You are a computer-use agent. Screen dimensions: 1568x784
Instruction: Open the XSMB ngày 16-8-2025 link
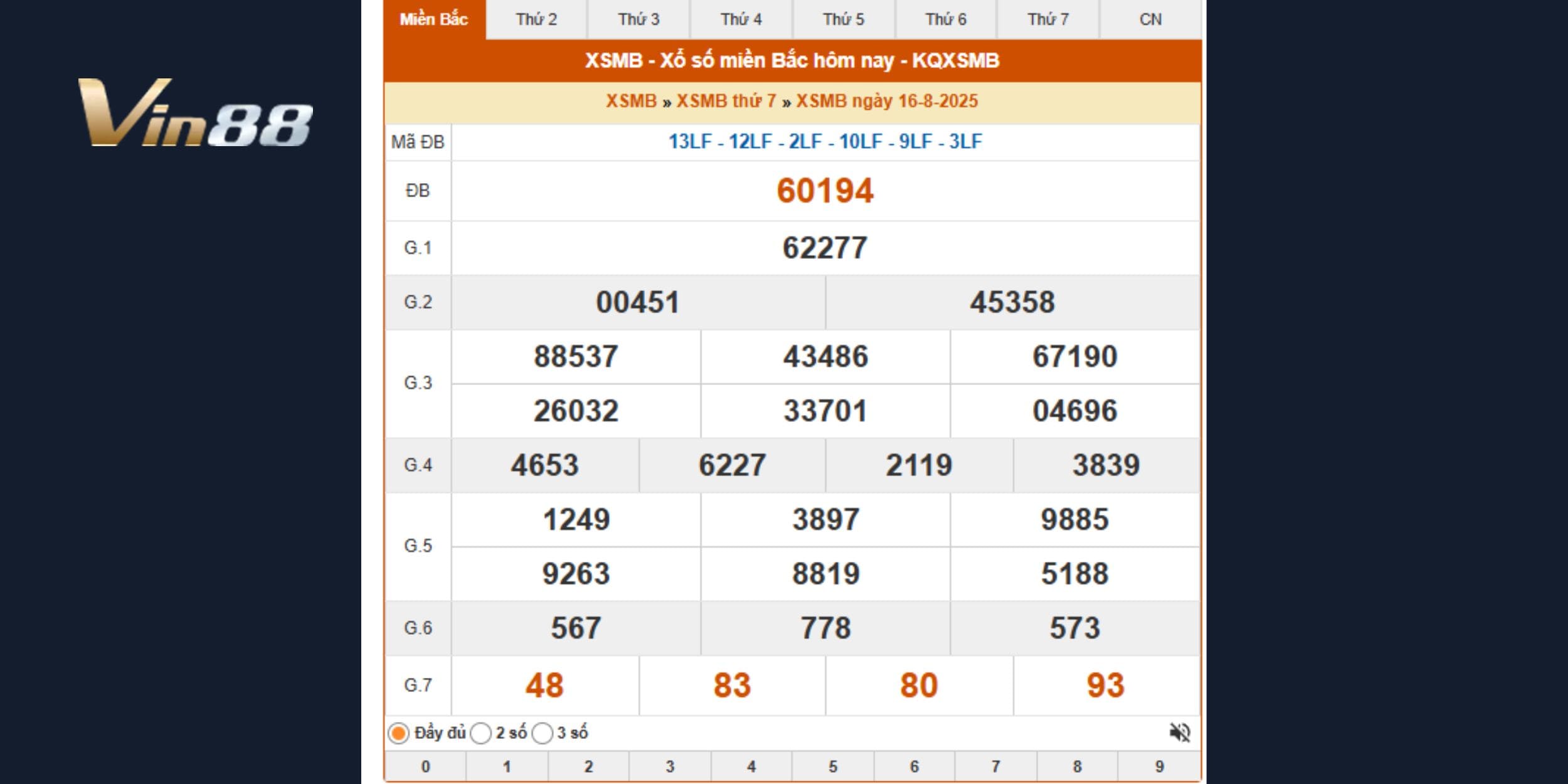click(x=887, y=101)
